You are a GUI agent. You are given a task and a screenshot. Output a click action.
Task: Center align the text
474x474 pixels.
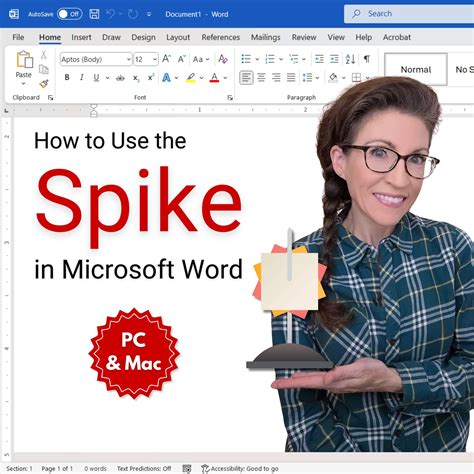[261, 78]
